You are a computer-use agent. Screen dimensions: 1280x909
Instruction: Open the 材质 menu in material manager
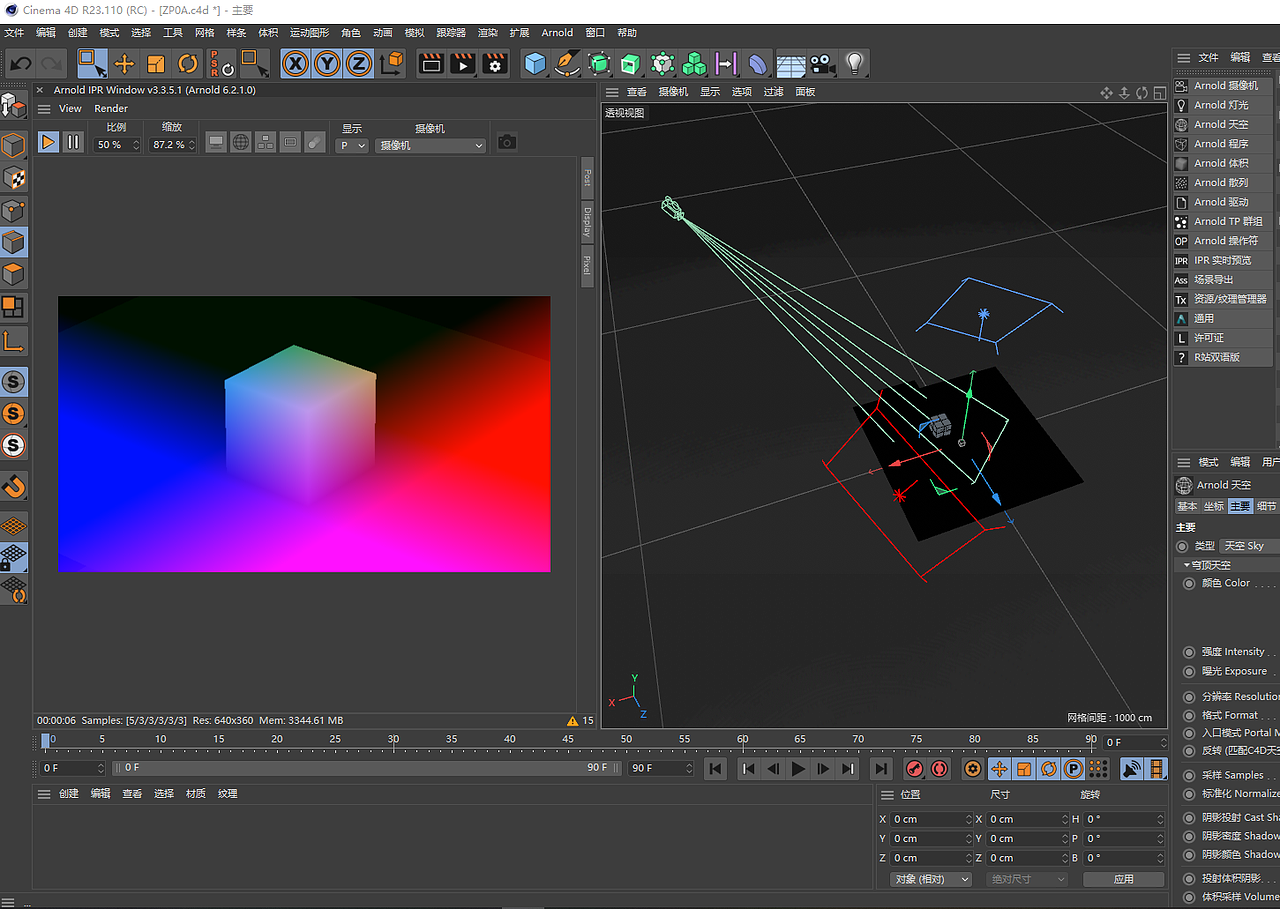(196, 793)
